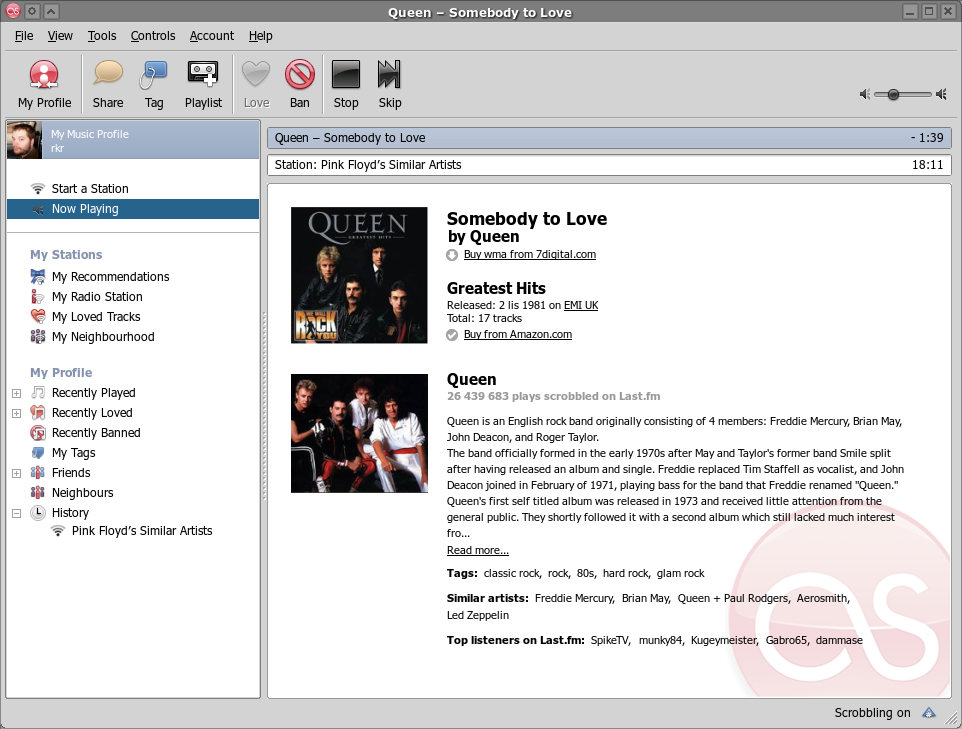Open top listener dammase
Image resolution: width=962 pixels, height=729 pixels.
839,641
